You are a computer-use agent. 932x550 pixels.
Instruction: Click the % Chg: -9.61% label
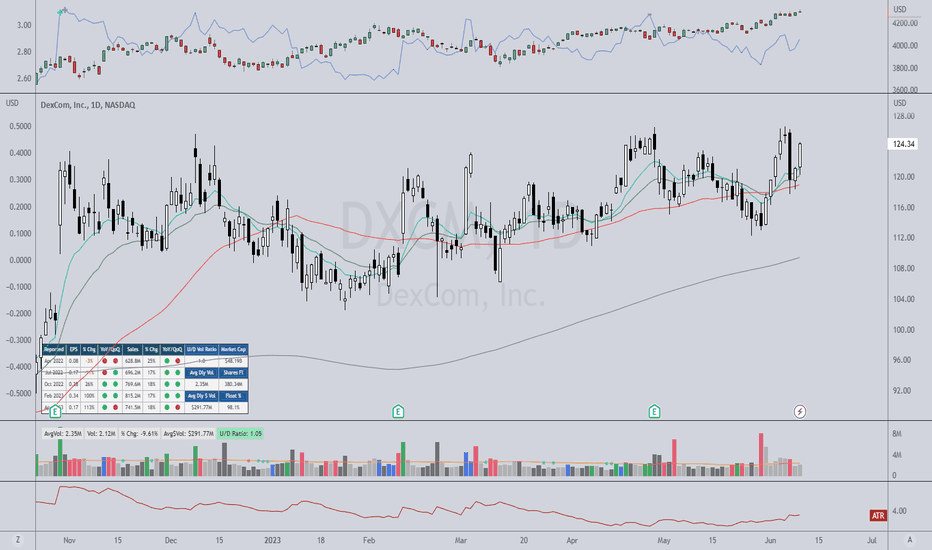(x=139, y=433)
